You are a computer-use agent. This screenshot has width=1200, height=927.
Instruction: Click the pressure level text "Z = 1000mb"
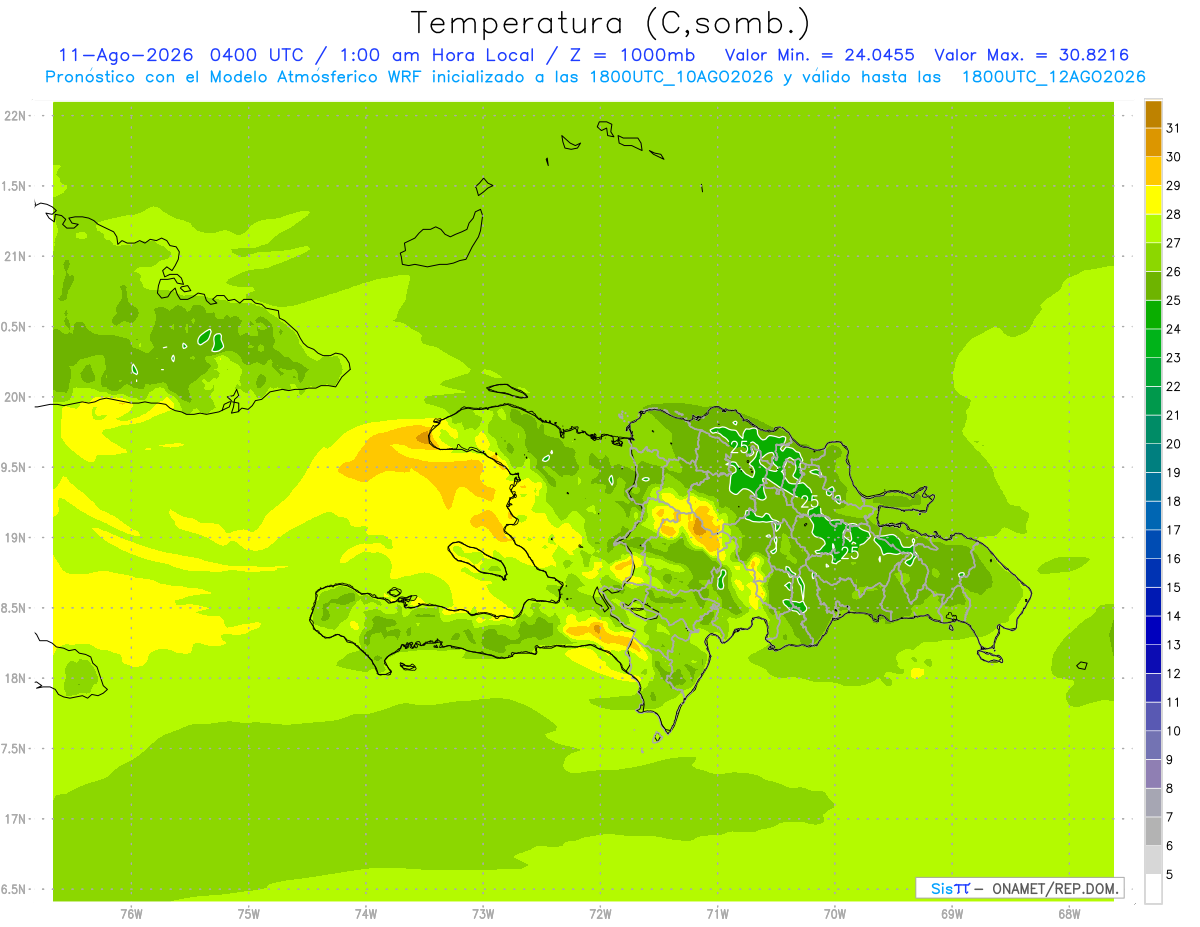(x=633, y=55)
